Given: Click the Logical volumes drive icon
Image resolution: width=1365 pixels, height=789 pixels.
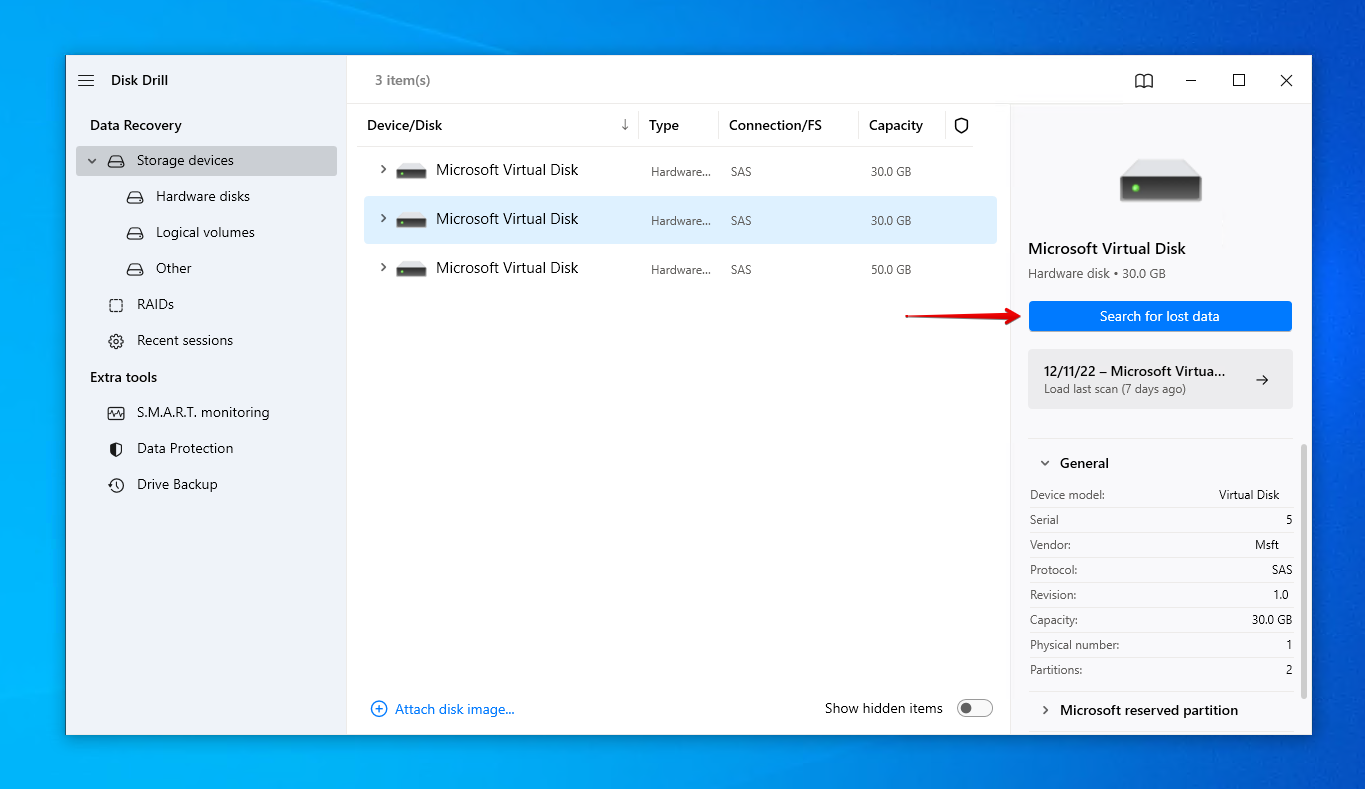Looking at the screenshot, I should [x=135, y=233].
